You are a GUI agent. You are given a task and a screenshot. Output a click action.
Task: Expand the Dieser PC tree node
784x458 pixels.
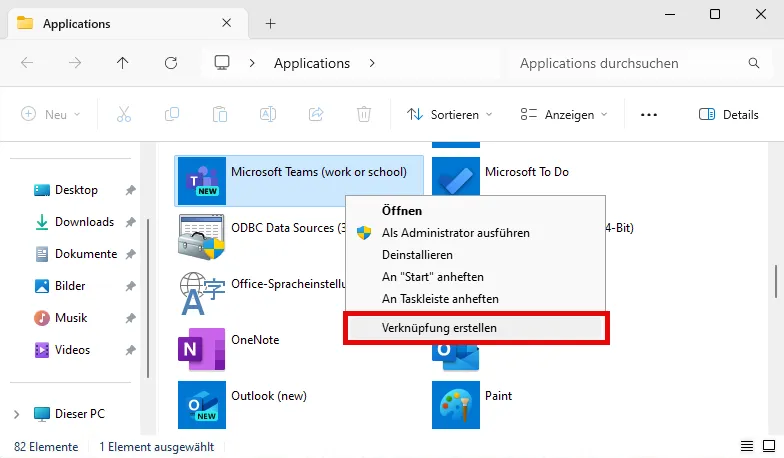click(x=16, y=414)
